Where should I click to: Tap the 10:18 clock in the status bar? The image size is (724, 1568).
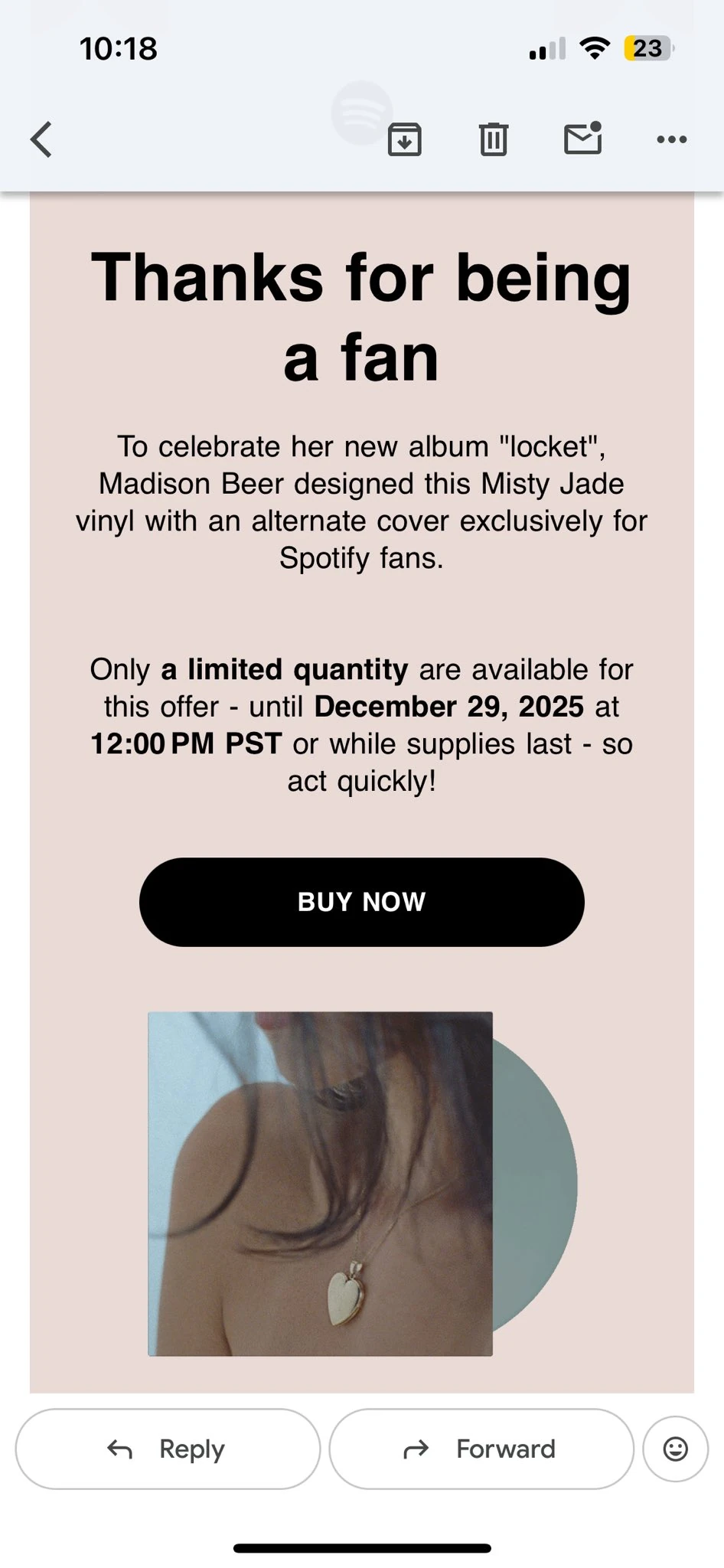119,49
